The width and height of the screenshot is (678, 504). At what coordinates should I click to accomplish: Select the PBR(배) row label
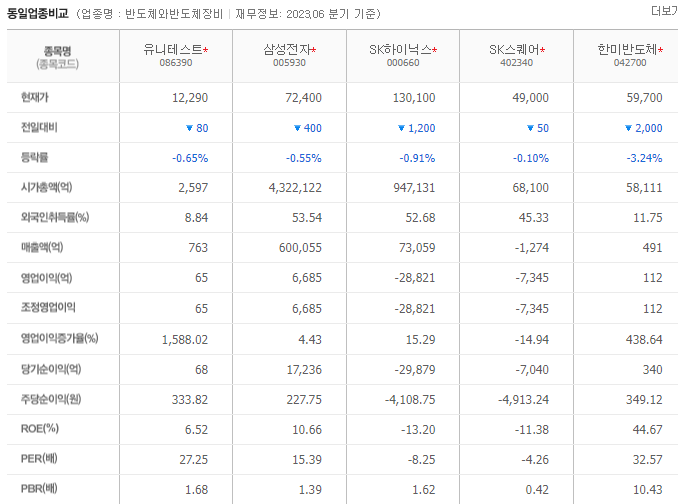pyautogui.click(x=39, y=488)
